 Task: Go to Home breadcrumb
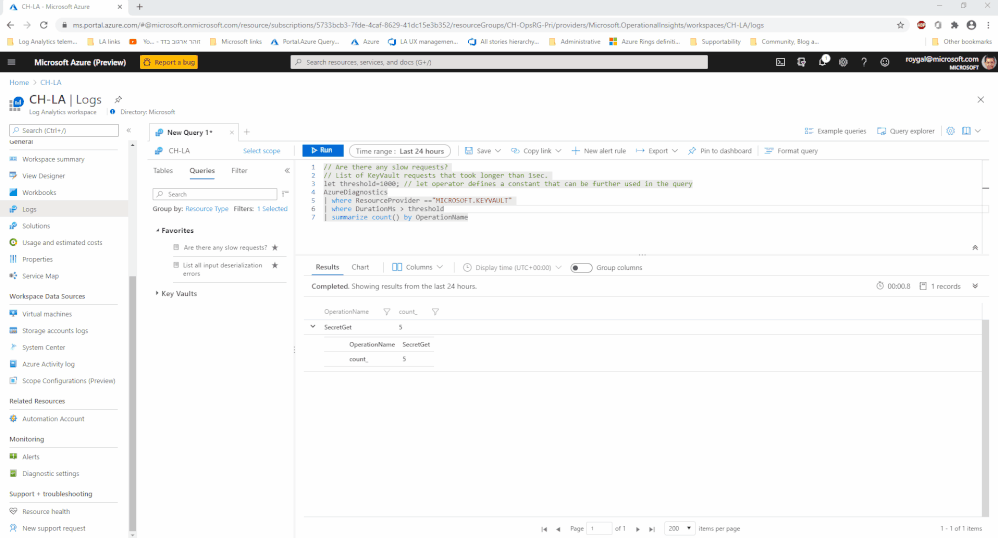point(19,82)
